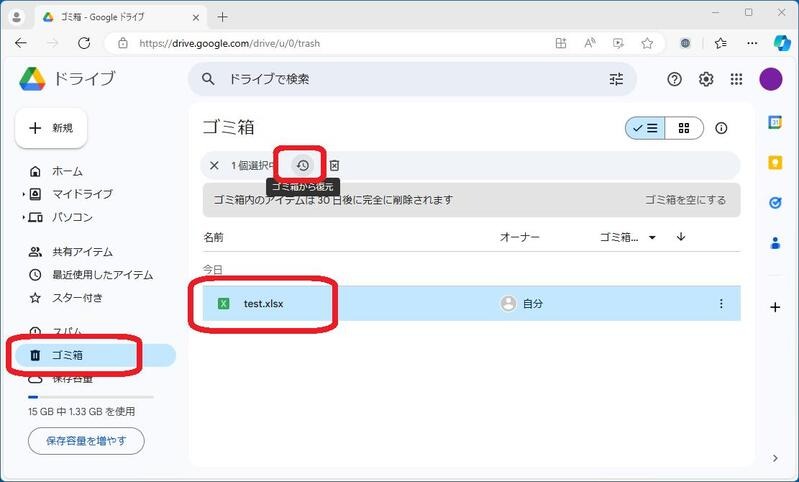Open the Google apps grid icon
This screenshot has width=799, height=482.
click(x=736, y=79)
